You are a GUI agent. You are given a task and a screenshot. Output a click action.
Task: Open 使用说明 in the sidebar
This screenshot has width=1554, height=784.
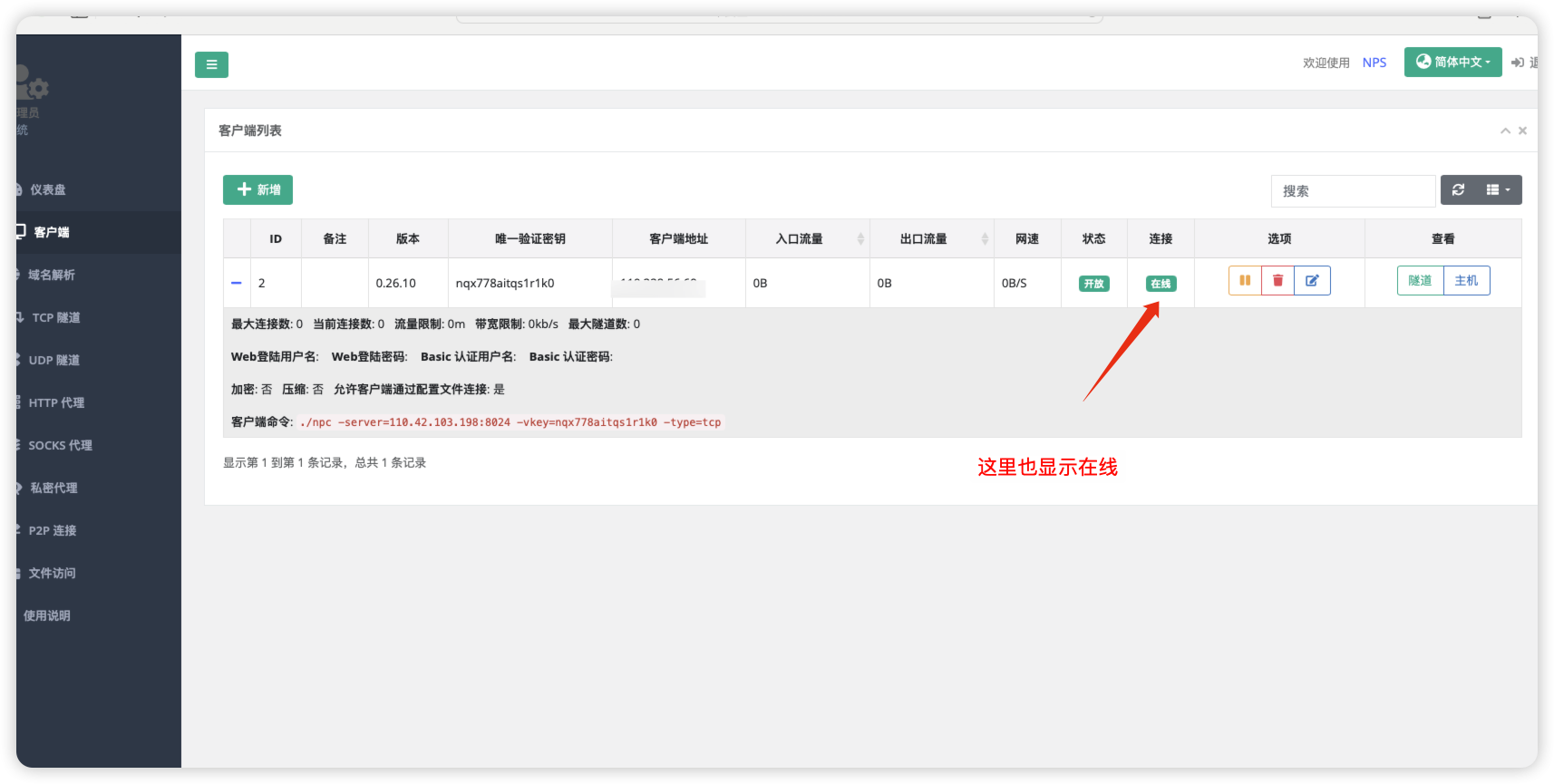pos(98,615)
